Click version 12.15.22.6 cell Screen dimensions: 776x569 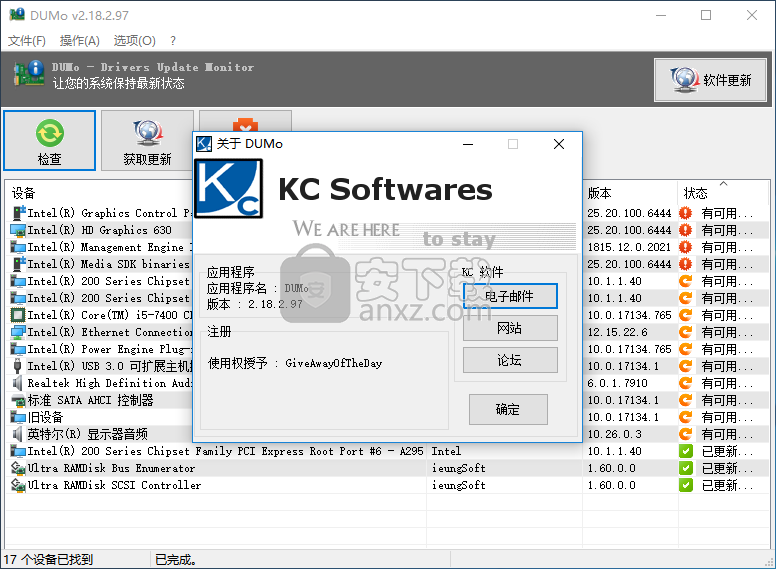pyautogui.click(x=617, y=332)
